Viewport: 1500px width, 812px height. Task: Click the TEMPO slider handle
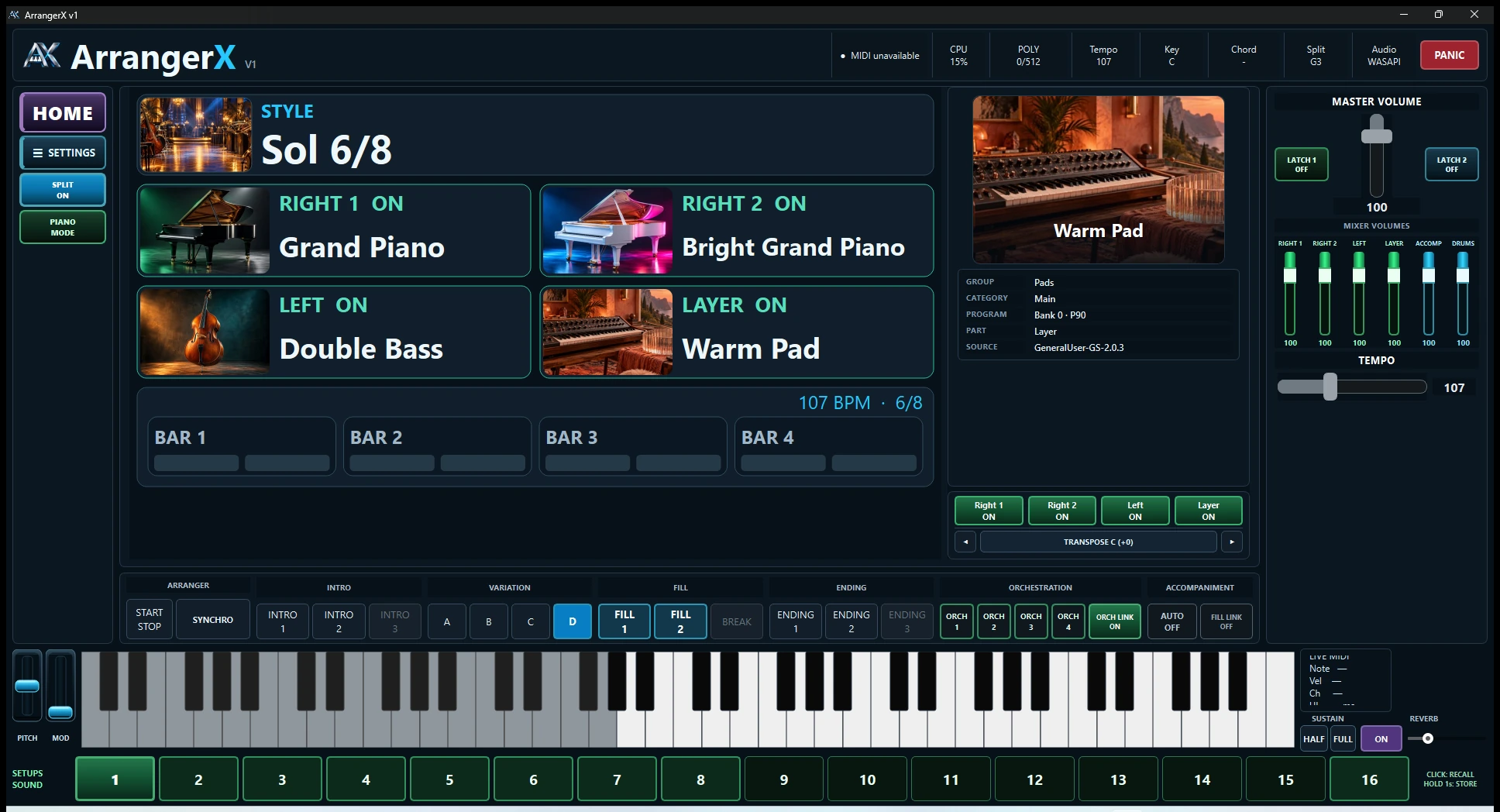(1330, 387)
